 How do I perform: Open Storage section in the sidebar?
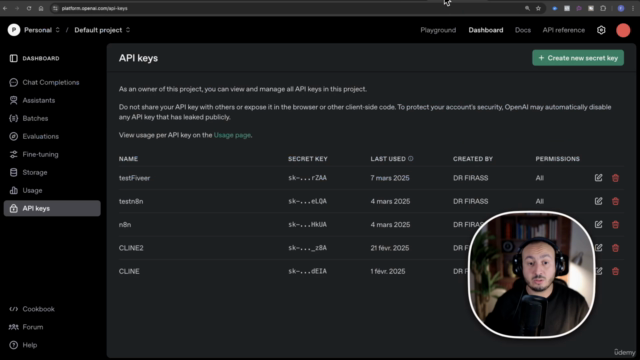tap(28, 172)
